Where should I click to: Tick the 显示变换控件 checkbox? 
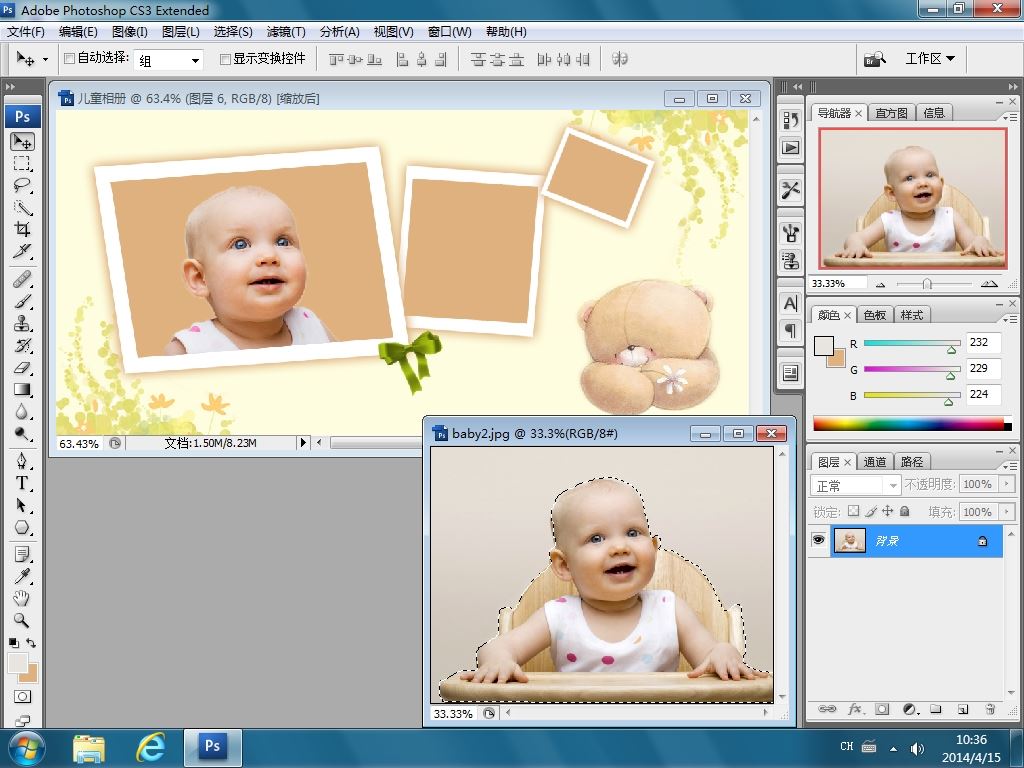(225, 59)
